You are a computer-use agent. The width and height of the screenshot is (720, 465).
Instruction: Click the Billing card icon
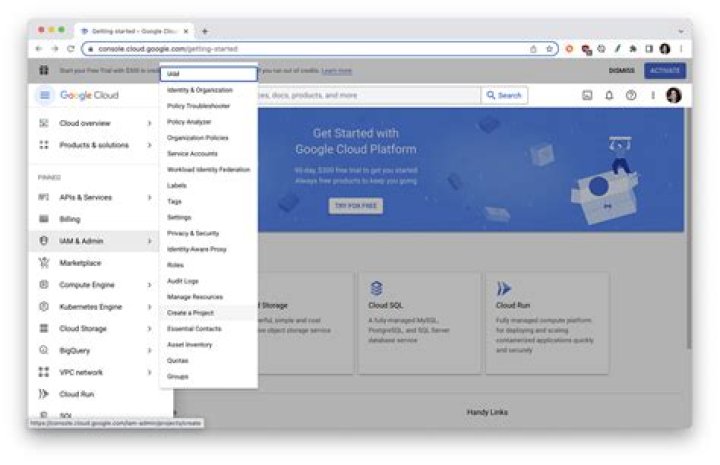(x=44, y=219)
